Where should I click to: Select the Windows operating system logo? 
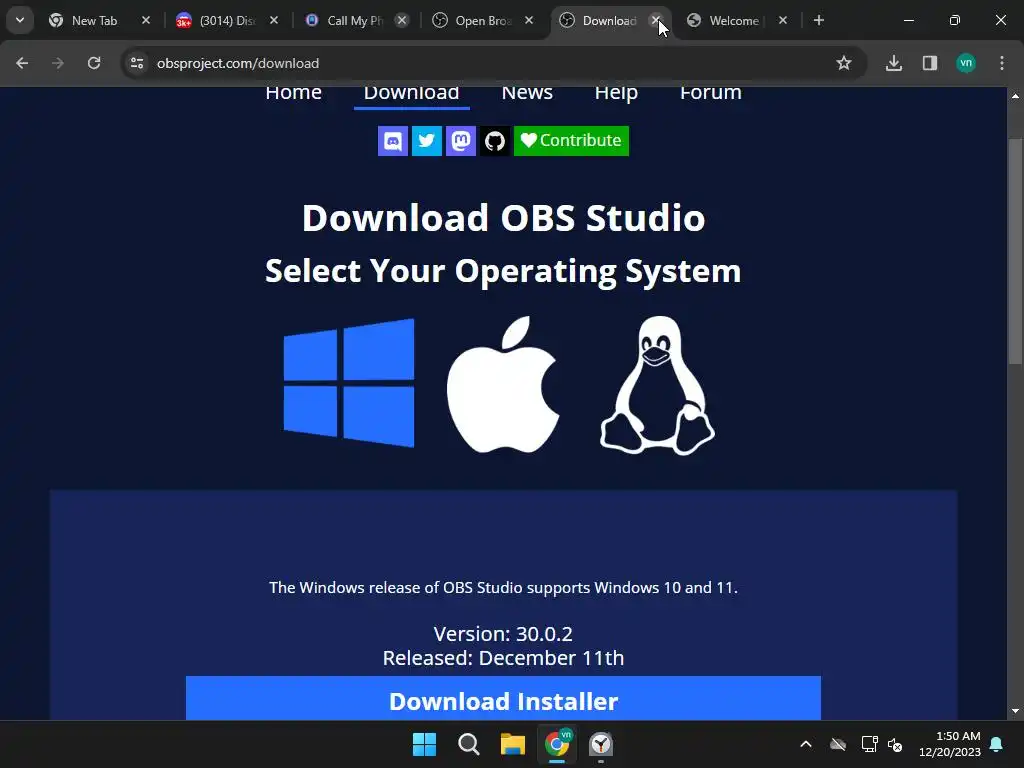pyautogui.click(x=349, y=383)
